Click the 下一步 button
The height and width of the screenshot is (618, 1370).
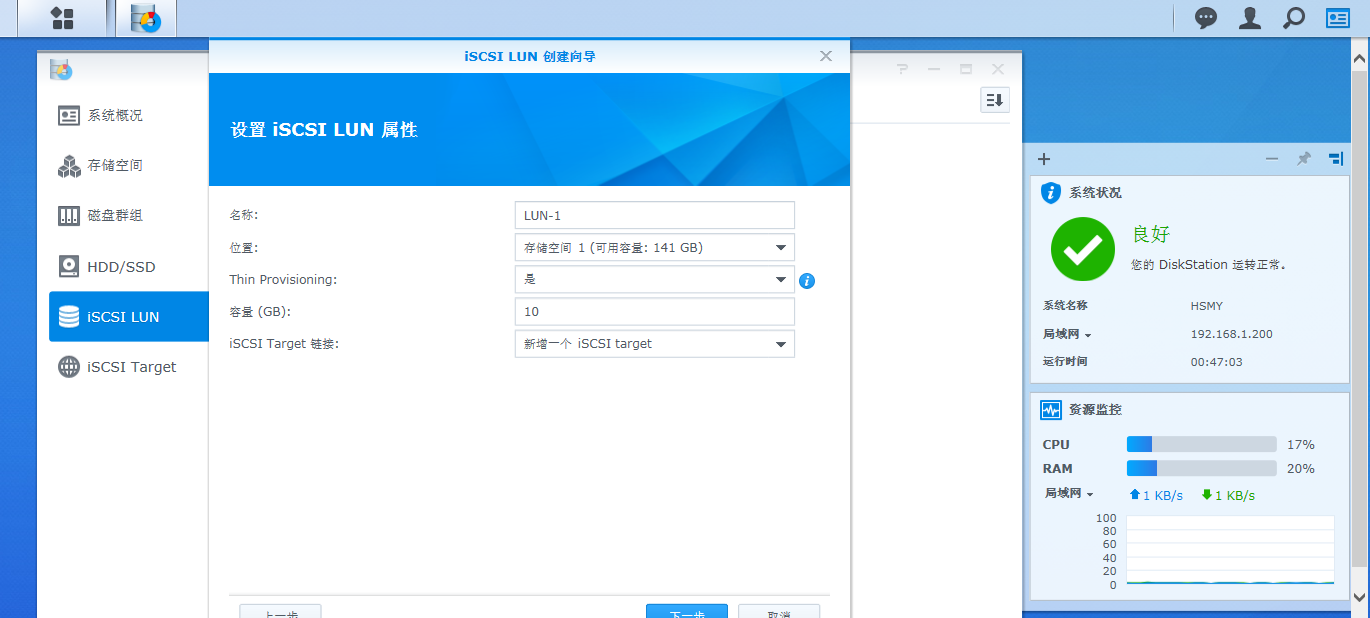pos(686,611)
